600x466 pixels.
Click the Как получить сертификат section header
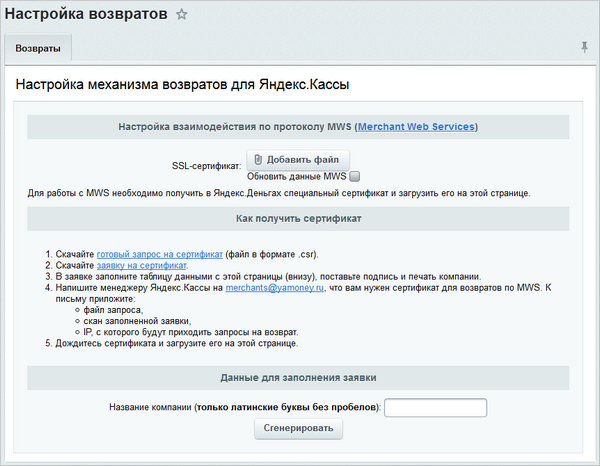298,219
